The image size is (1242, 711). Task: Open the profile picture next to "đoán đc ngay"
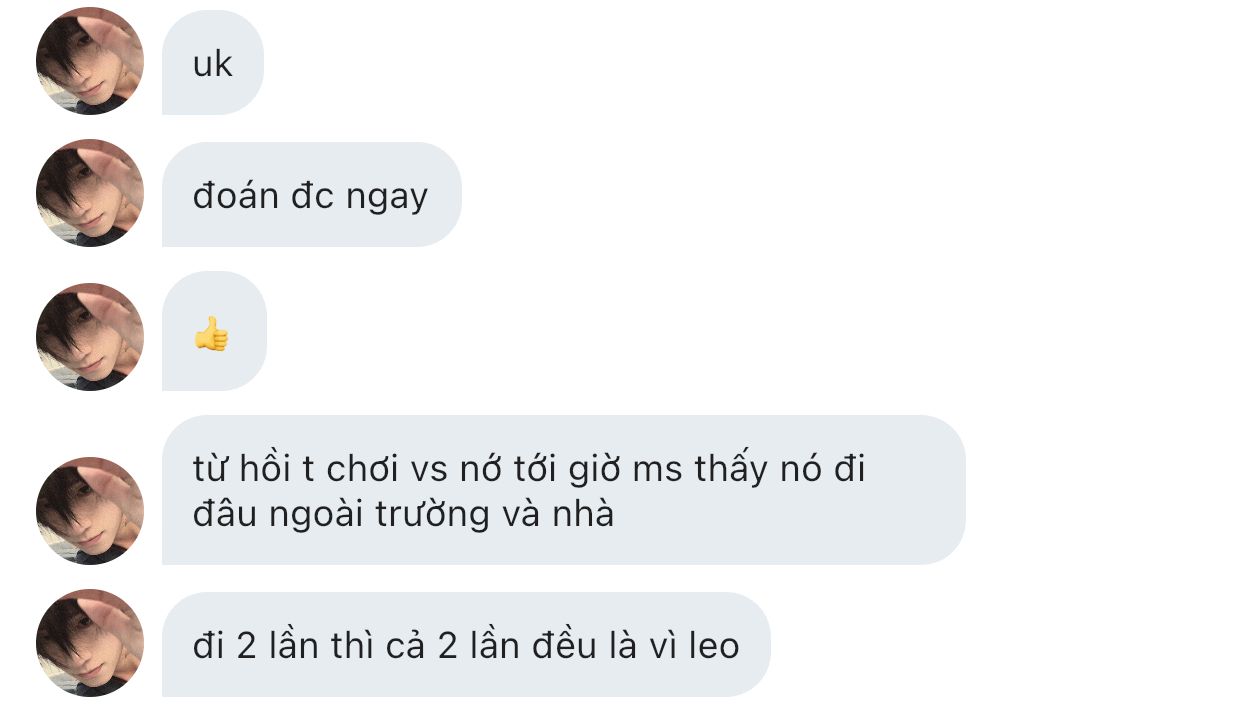90,194
